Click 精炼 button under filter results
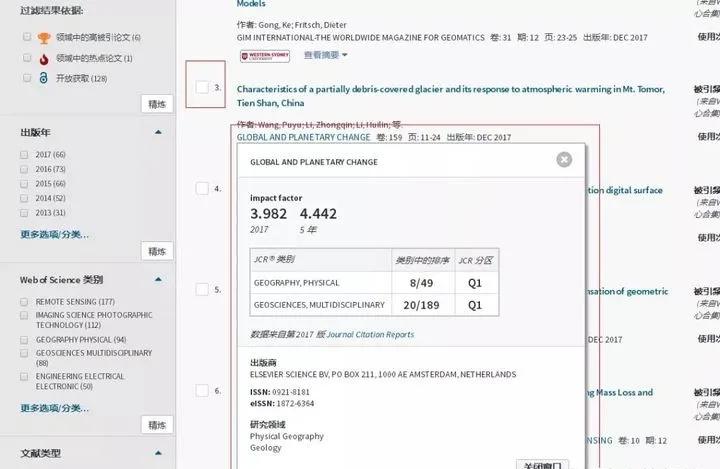Screen dimensions: 720x469 [x=157, y=104]
